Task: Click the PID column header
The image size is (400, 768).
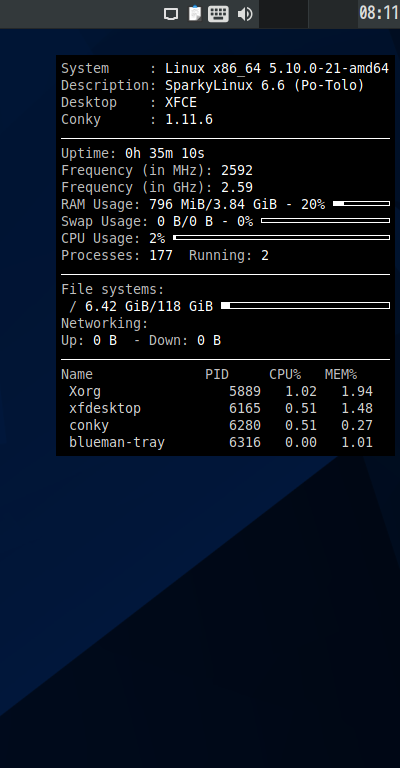Action: pyautogui.click(x=217, y=375)
